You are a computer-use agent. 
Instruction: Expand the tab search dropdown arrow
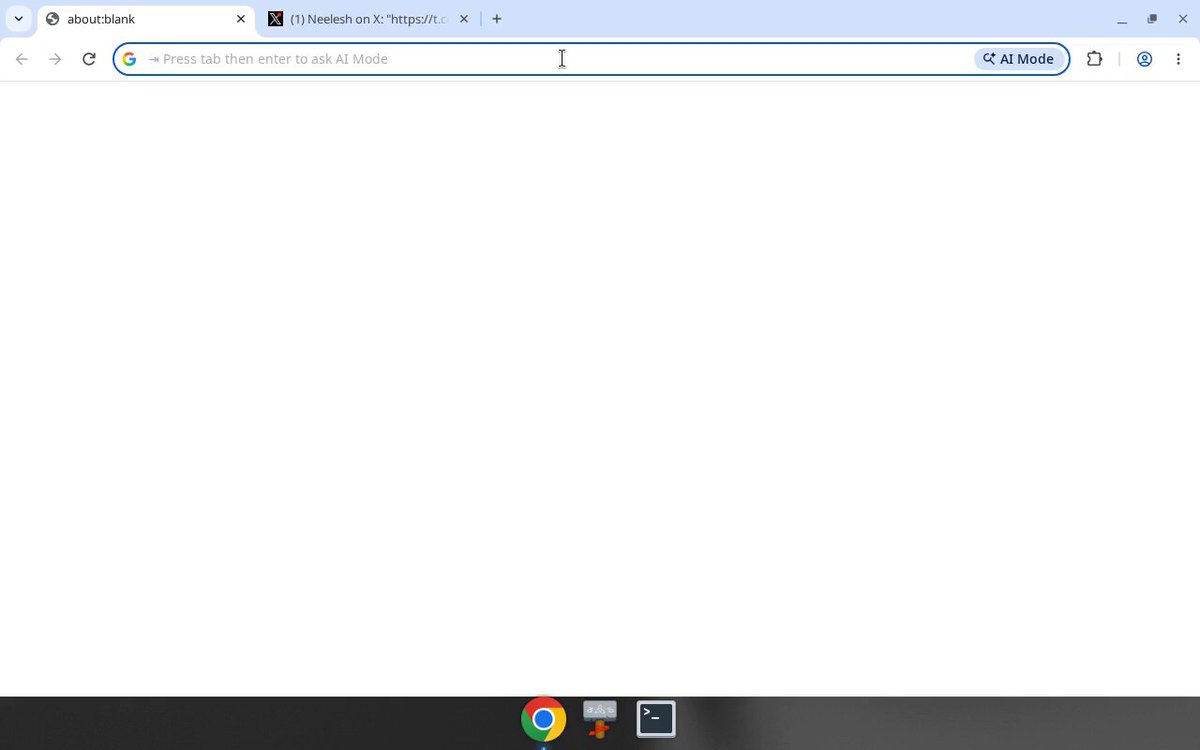(18, 19)
